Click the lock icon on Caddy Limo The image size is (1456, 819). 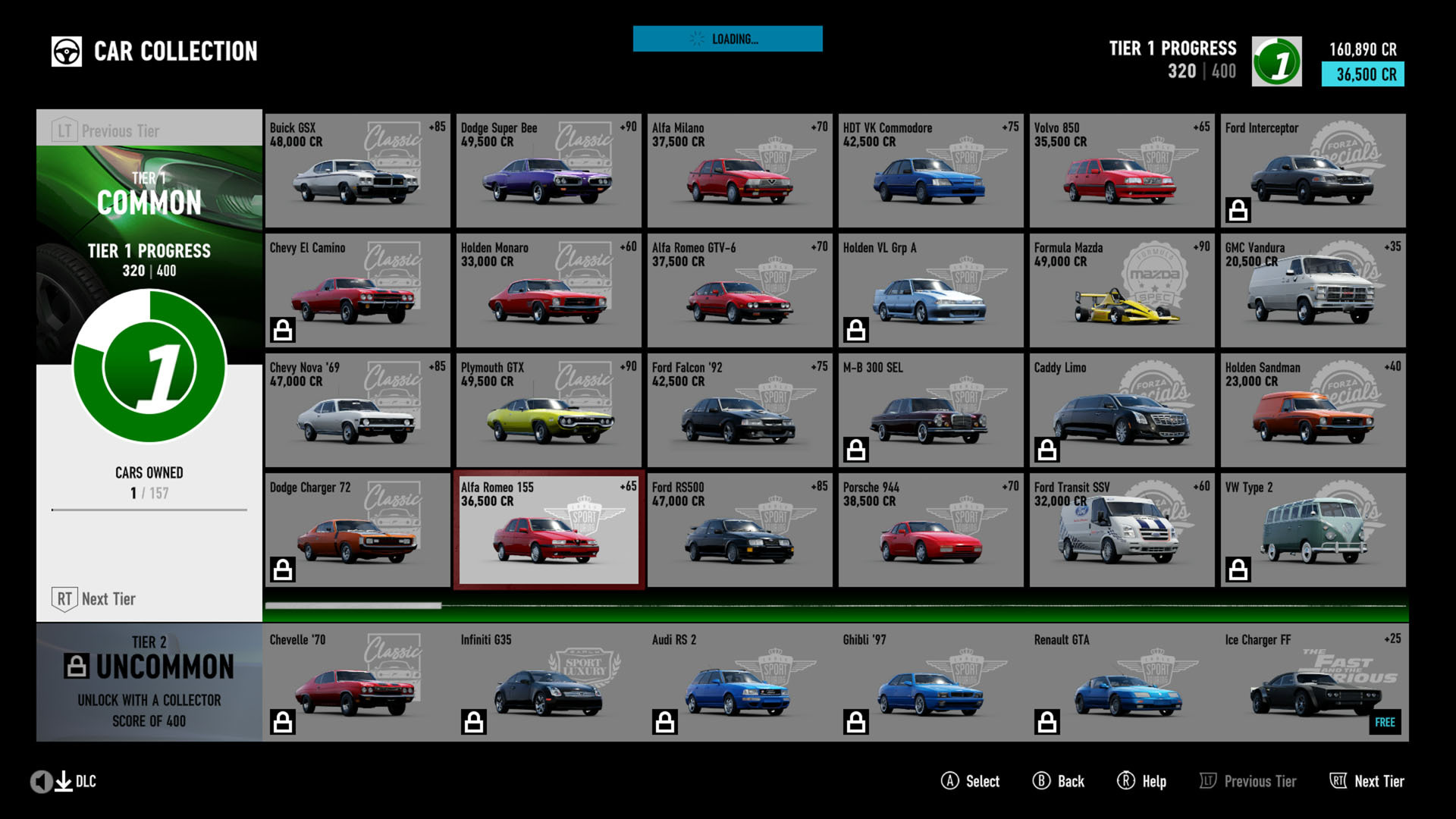(x=1047, y=450)
